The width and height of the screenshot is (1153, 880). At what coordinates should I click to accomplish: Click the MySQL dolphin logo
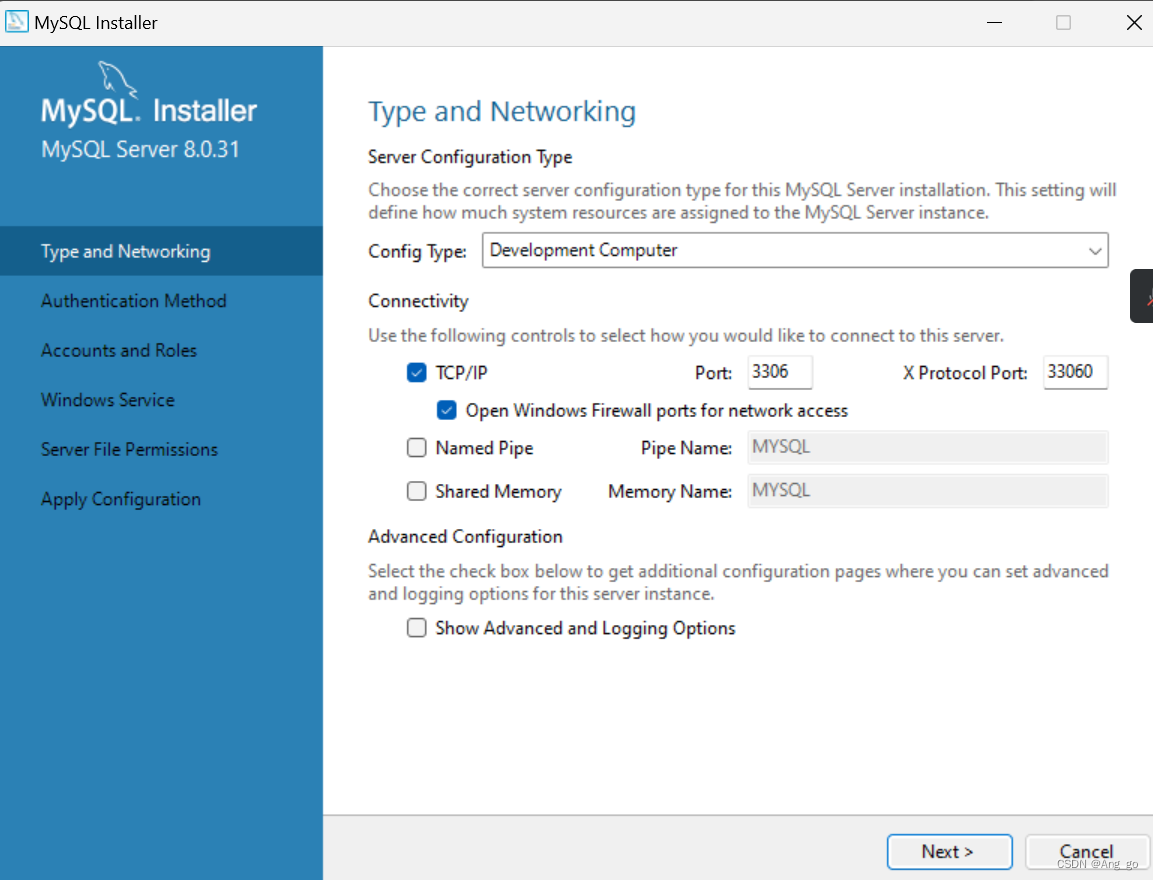[118, 79]
